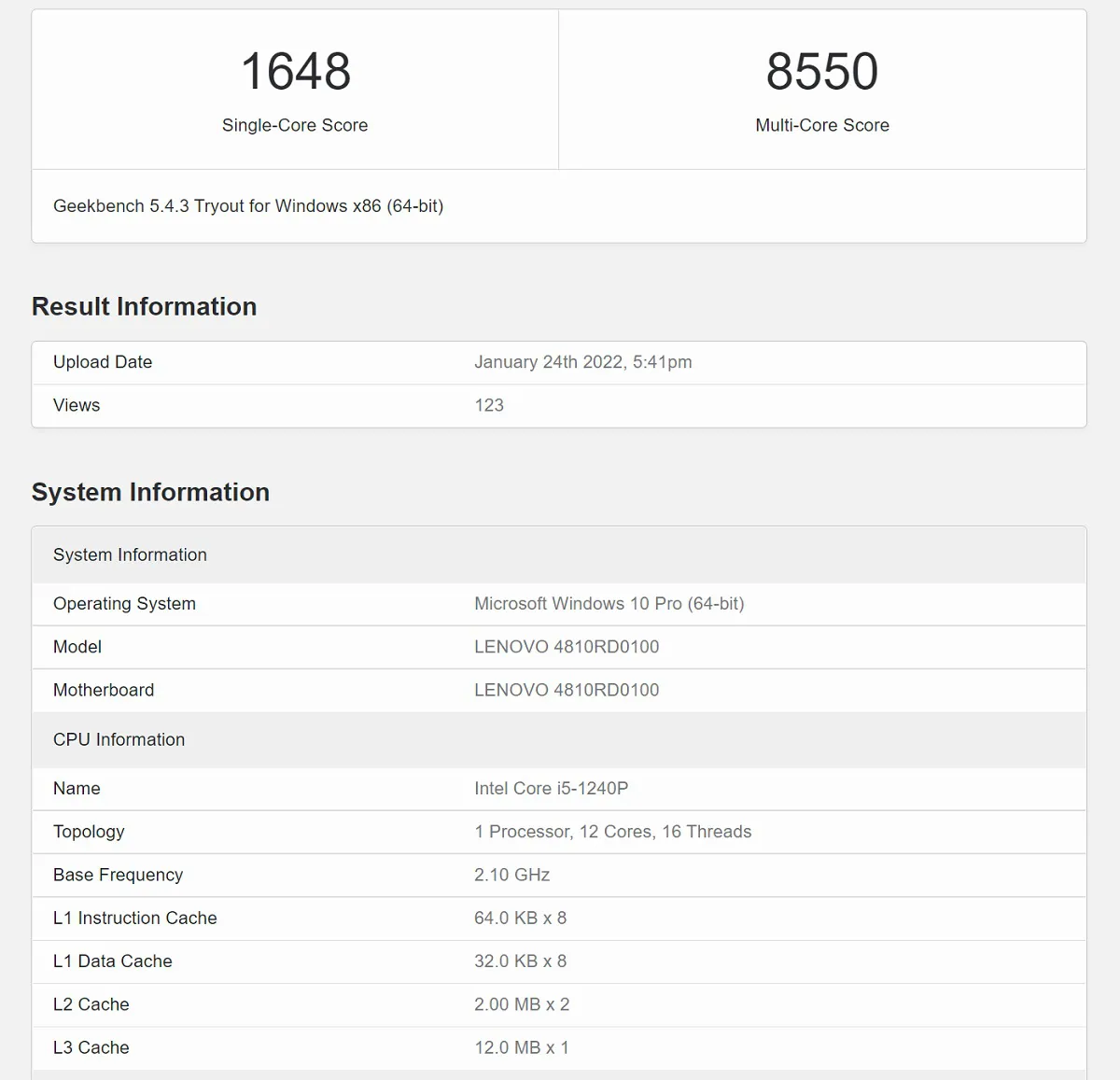
Task: Click the Multi-Core Score label
Action: tap(822, 125)
